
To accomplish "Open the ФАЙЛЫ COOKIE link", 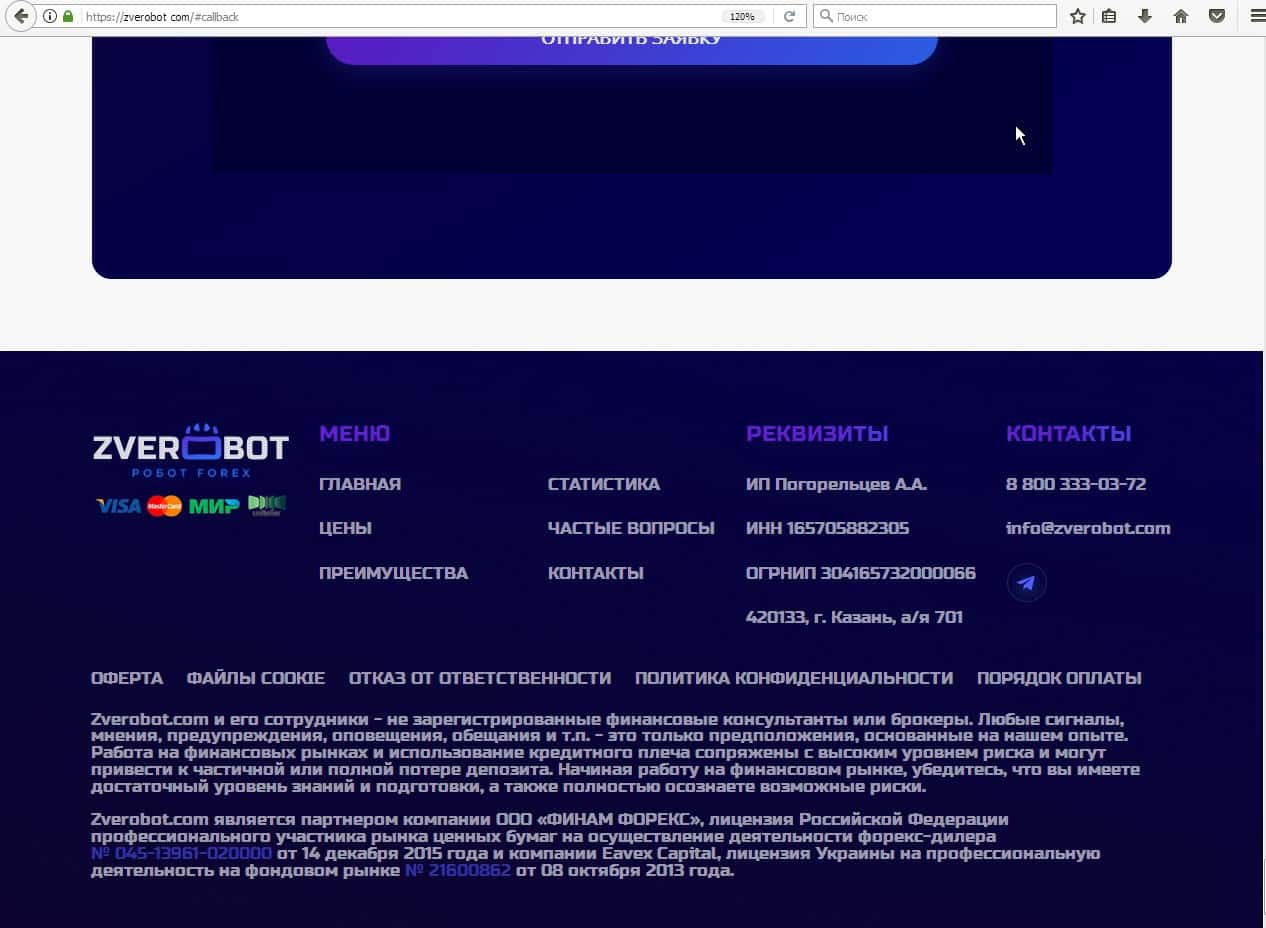I will pyautogui.click(x=256, y=678).
